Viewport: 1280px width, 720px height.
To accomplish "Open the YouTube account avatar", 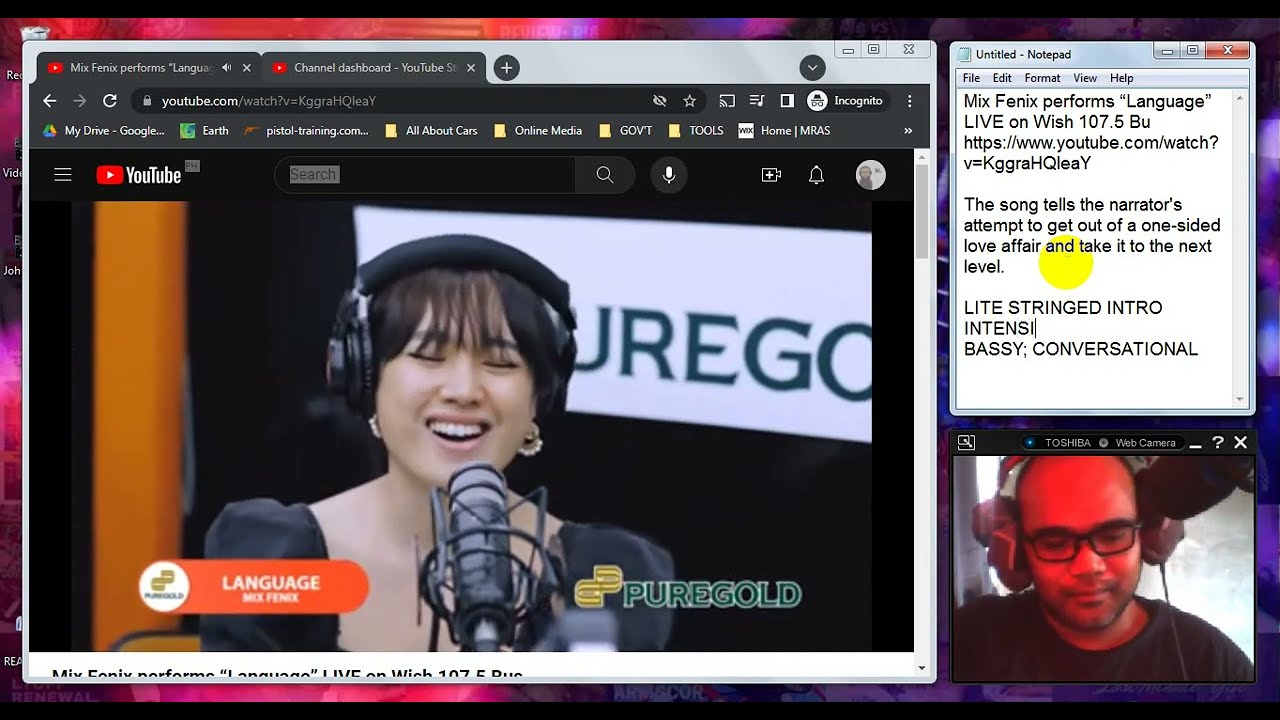I will (870, 175).
